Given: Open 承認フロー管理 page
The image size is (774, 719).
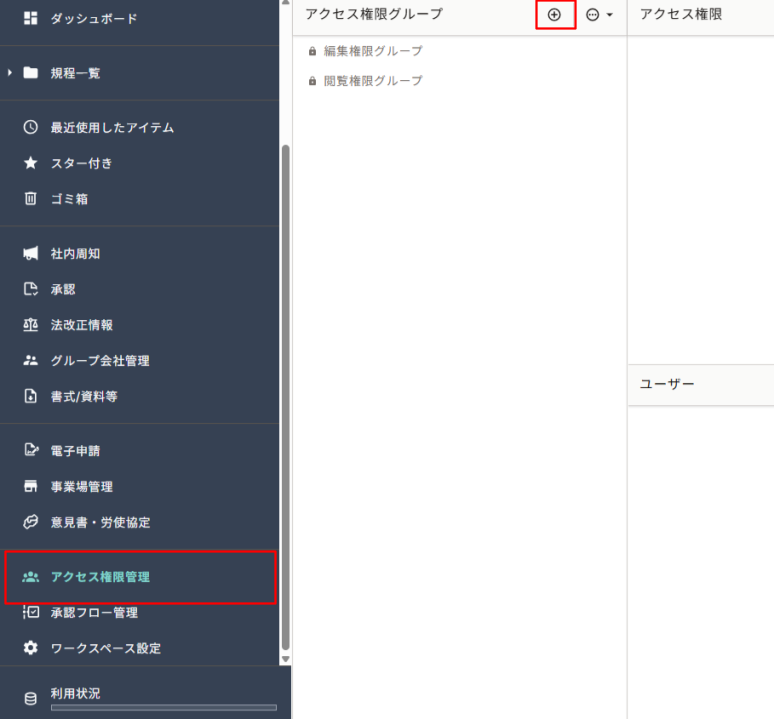Looking at the screenshot, I should click(x=94, y=612).
